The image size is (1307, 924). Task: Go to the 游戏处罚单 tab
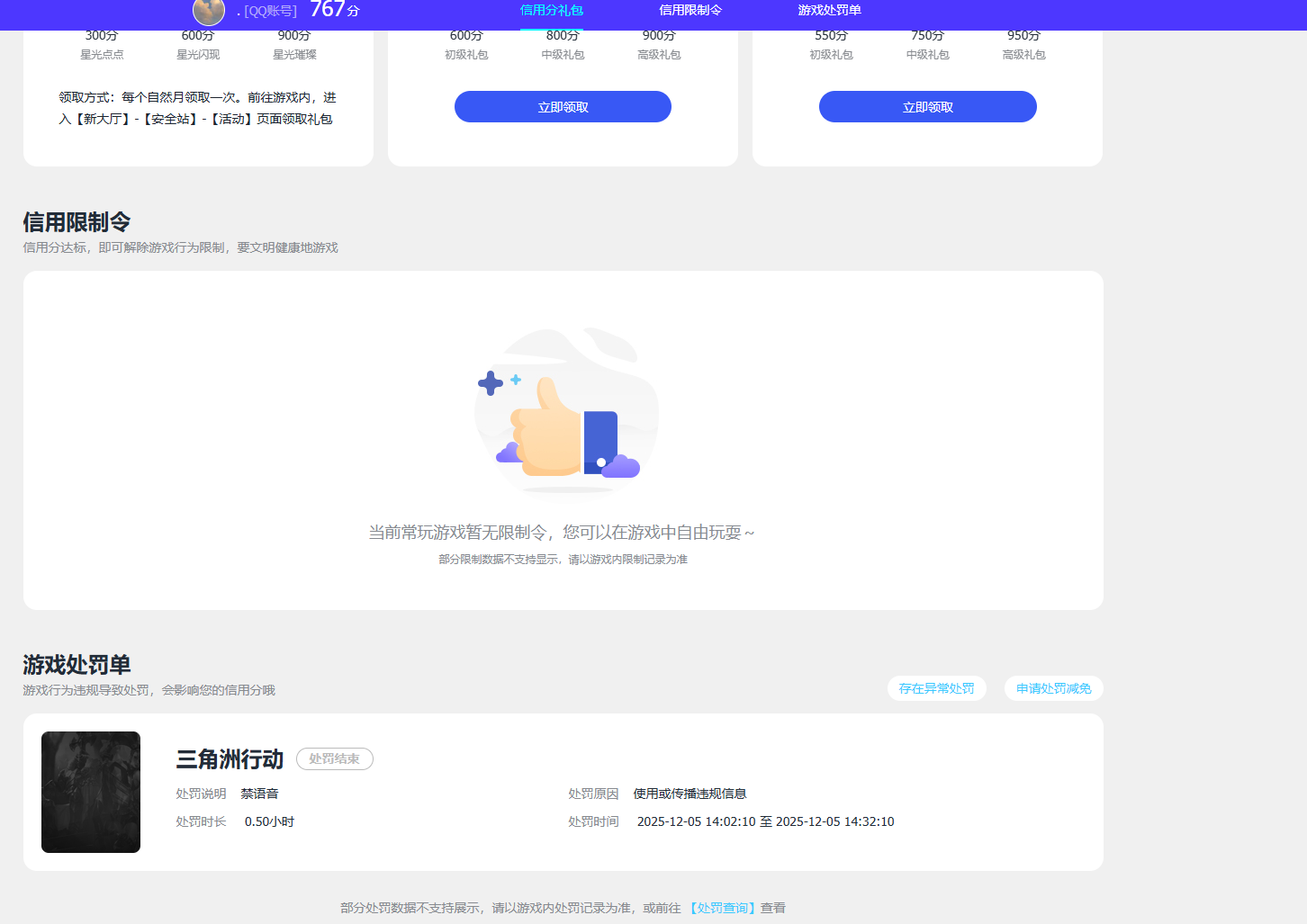click(829, 10)
